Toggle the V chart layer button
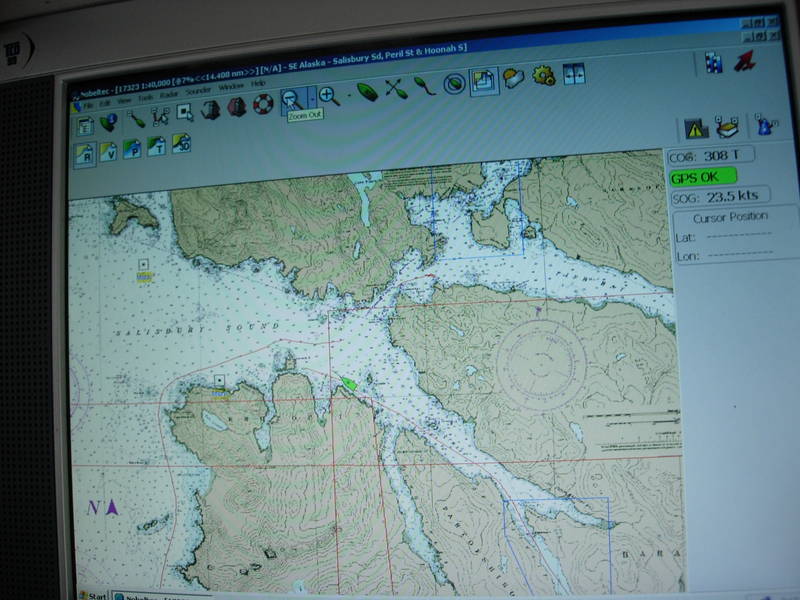The image size is (800, 600). pos(108,151)
